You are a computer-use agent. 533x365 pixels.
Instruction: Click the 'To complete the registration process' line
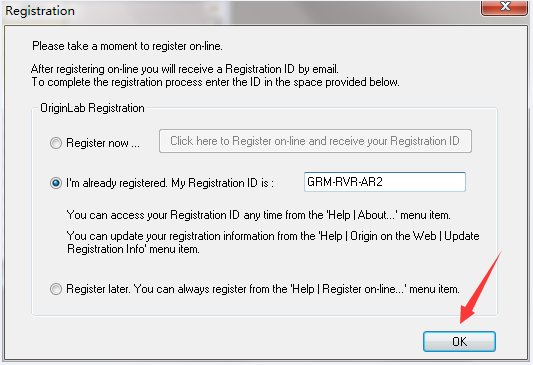[x=216, y=82]
